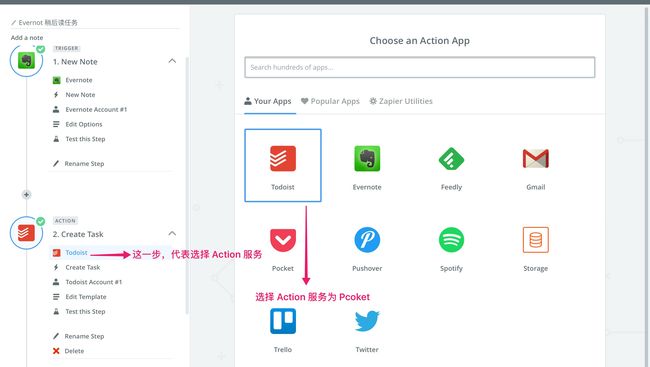
Task: Click the Evernote trigger step circle icon
Action: [x=26, y=61]
